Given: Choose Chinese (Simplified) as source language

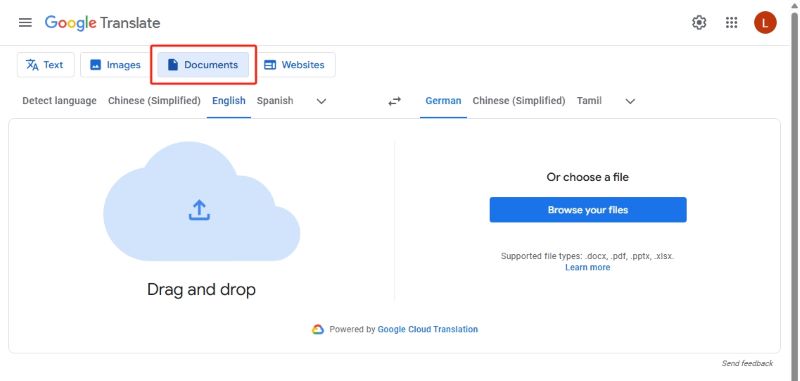Looking at the screenshot, I should point(154,101).
